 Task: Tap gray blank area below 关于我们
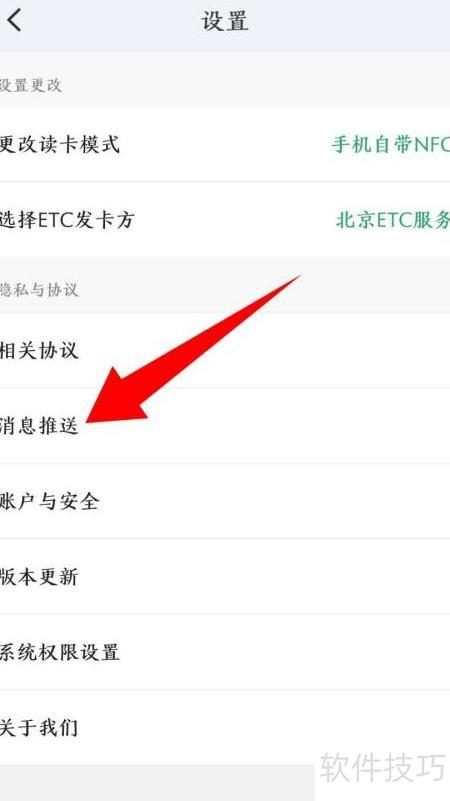pyautogui.click(x=153, y=783)
